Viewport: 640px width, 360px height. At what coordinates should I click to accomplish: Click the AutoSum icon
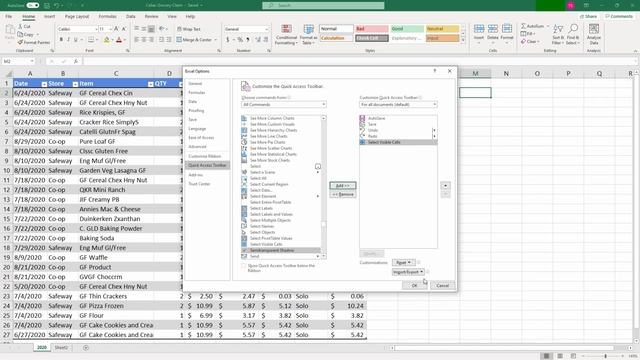[x=523, y=26]
